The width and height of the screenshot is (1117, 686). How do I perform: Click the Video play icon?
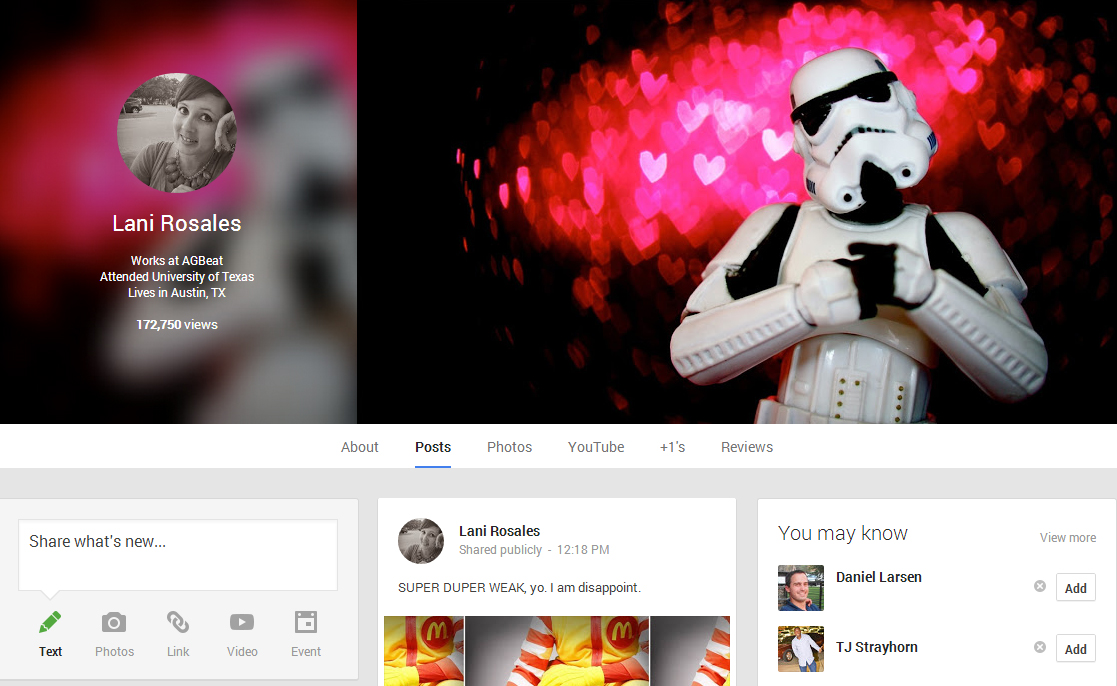tap(242, 623)
